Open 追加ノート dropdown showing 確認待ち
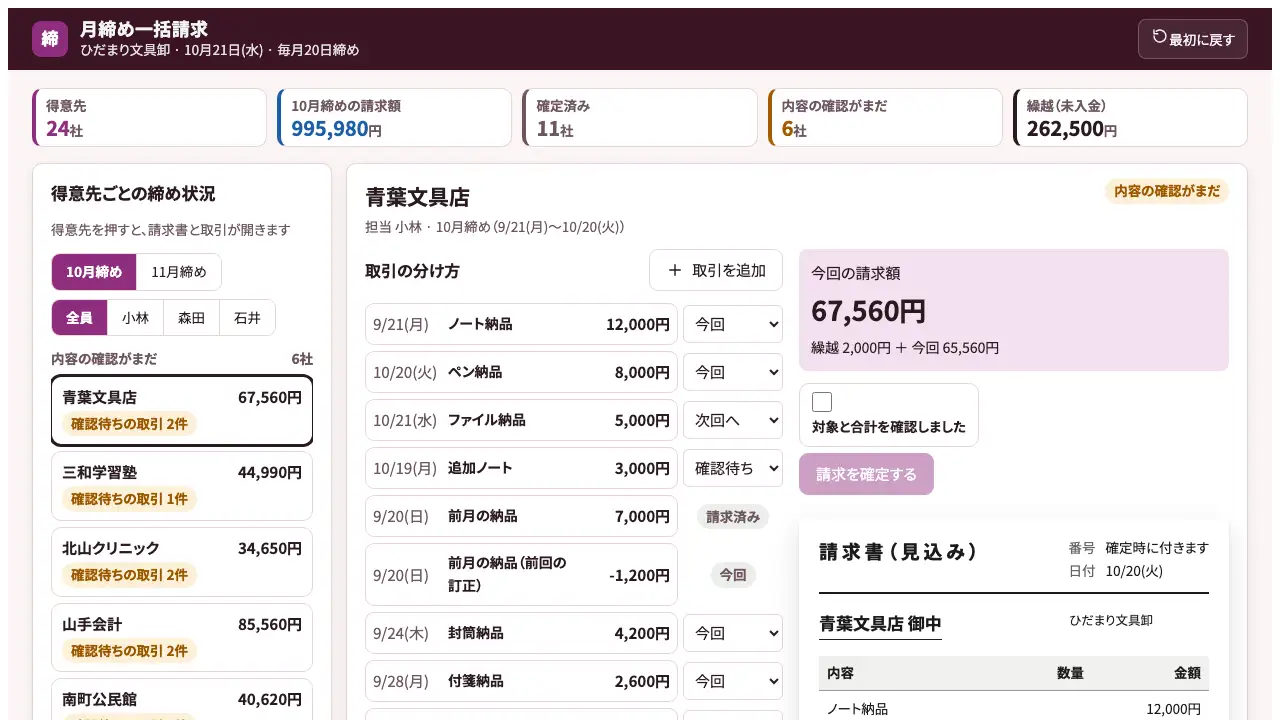Screen dimensions: 1280x720 pyautogui.click(x=733, y=468)
